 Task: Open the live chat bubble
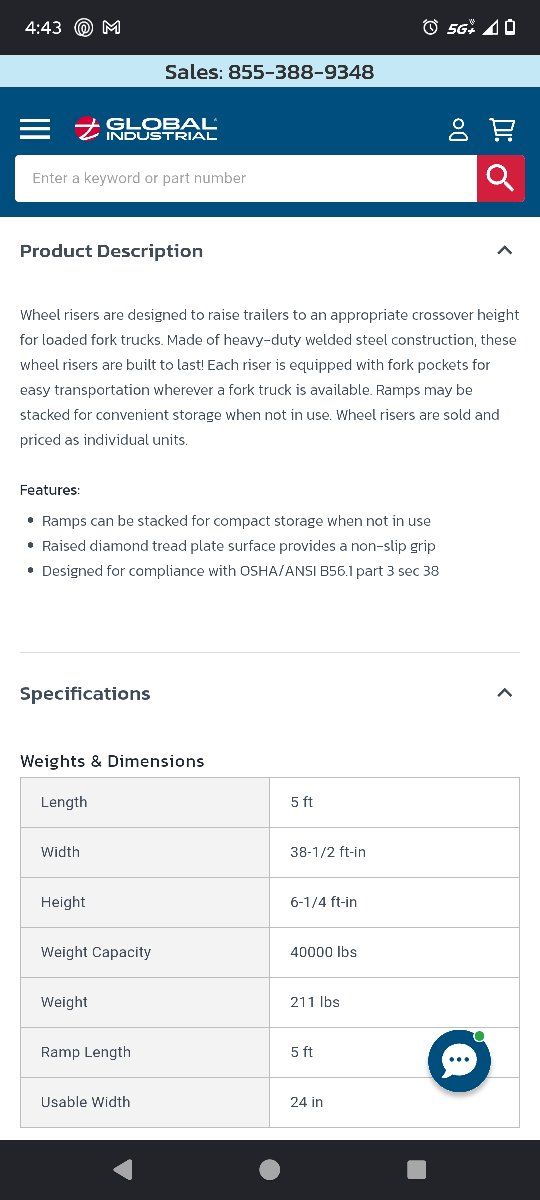[459, 1061]
